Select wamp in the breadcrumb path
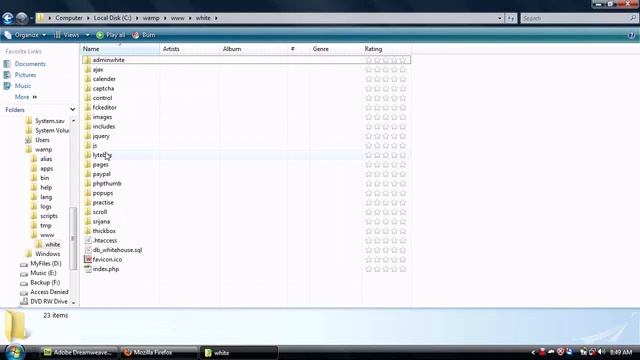640x360 pixels. coord(151,18)
